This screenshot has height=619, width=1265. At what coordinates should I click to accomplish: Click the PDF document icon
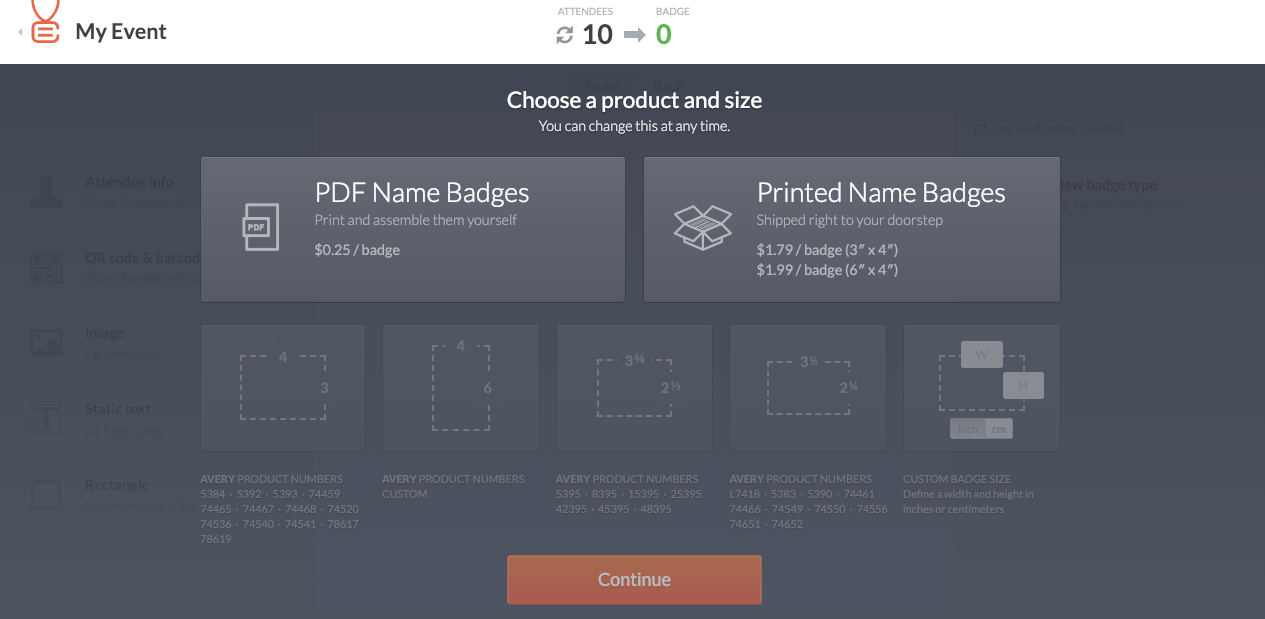[260, 227]
